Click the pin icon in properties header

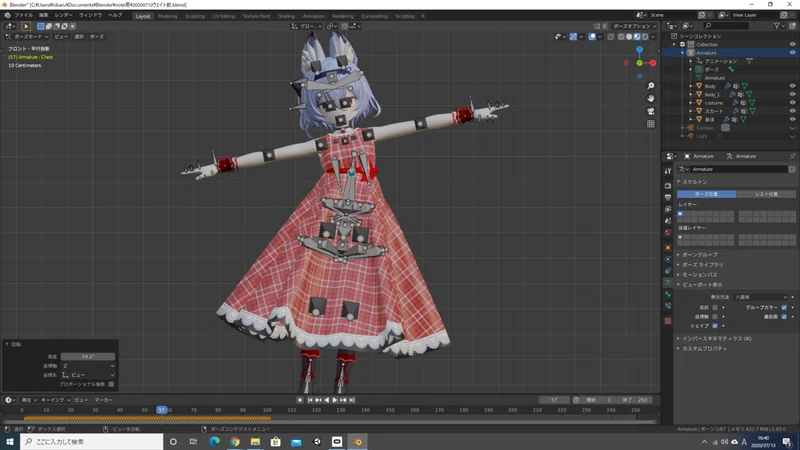(792, 156)
